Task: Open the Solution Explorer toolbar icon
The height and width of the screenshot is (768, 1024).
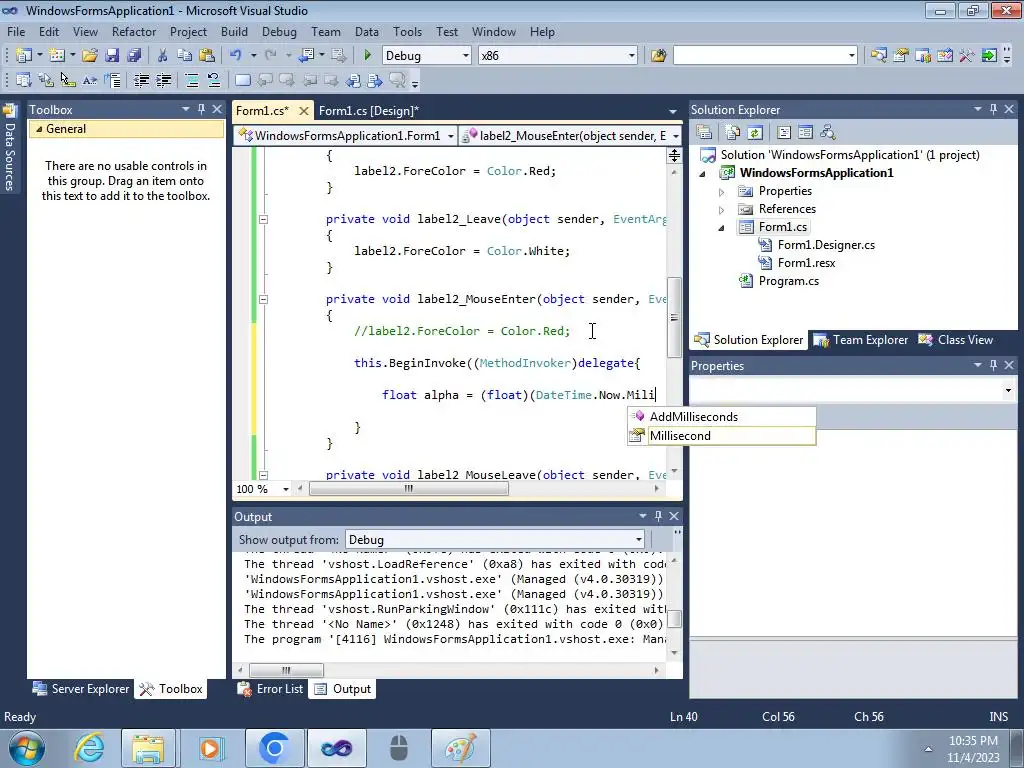Action: pyautogui.click(x=878, y=56)
